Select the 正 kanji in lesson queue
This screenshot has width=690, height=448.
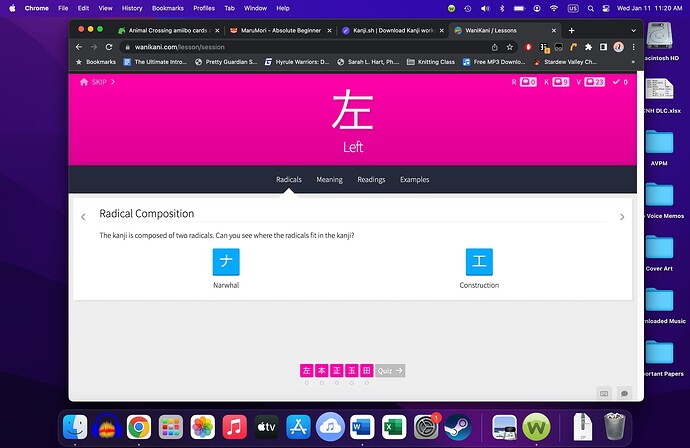pos(337,371)
